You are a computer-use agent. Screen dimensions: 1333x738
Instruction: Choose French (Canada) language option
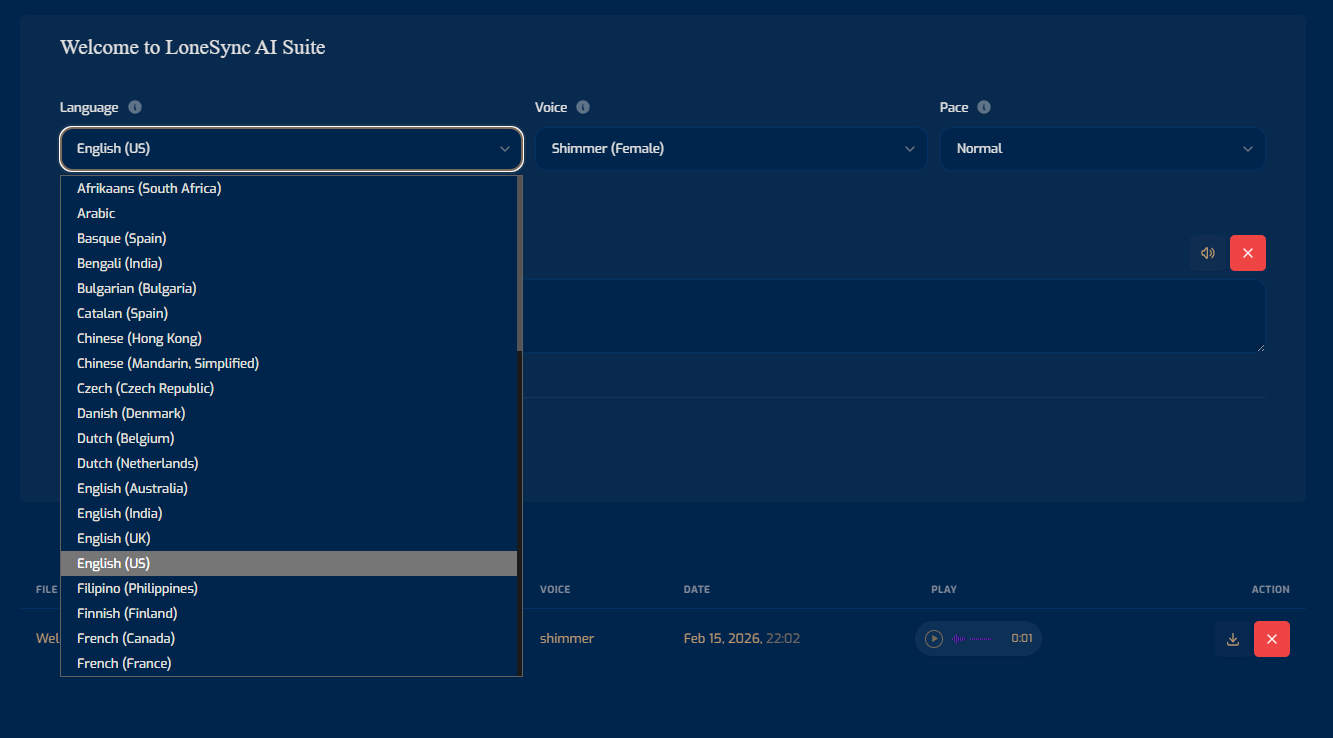click(126, 638)
